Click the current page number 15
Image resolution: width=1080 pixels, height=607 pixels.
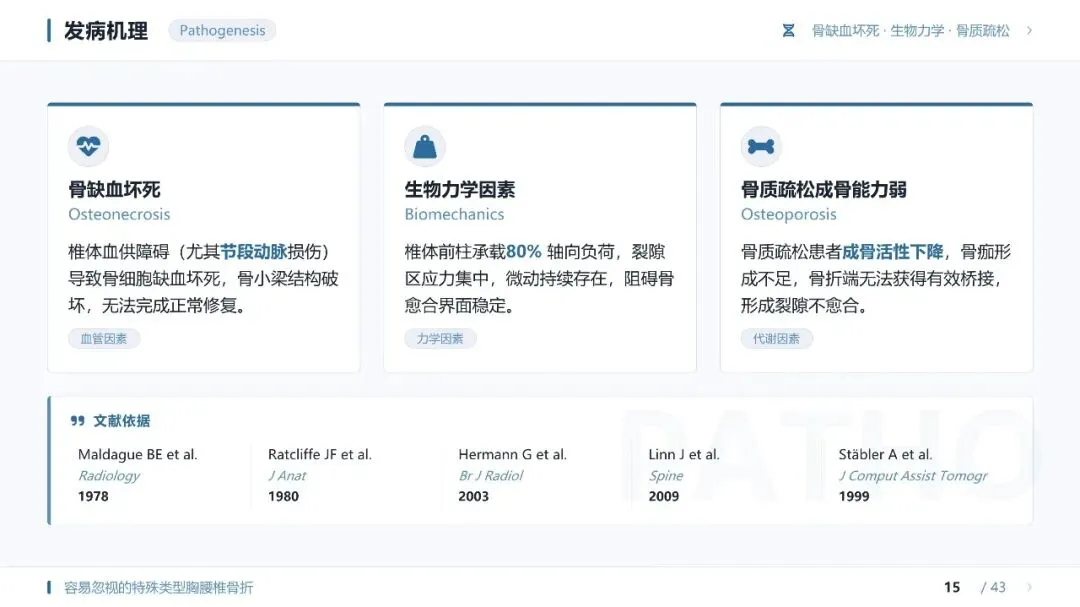point(952,587)
